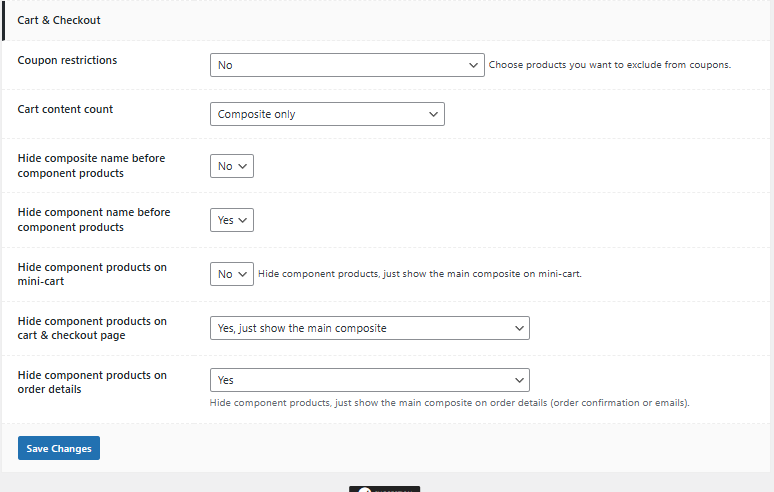Open Hide component products on order details dropdown
The image size is (774, 492).
[x=370, y=380]
